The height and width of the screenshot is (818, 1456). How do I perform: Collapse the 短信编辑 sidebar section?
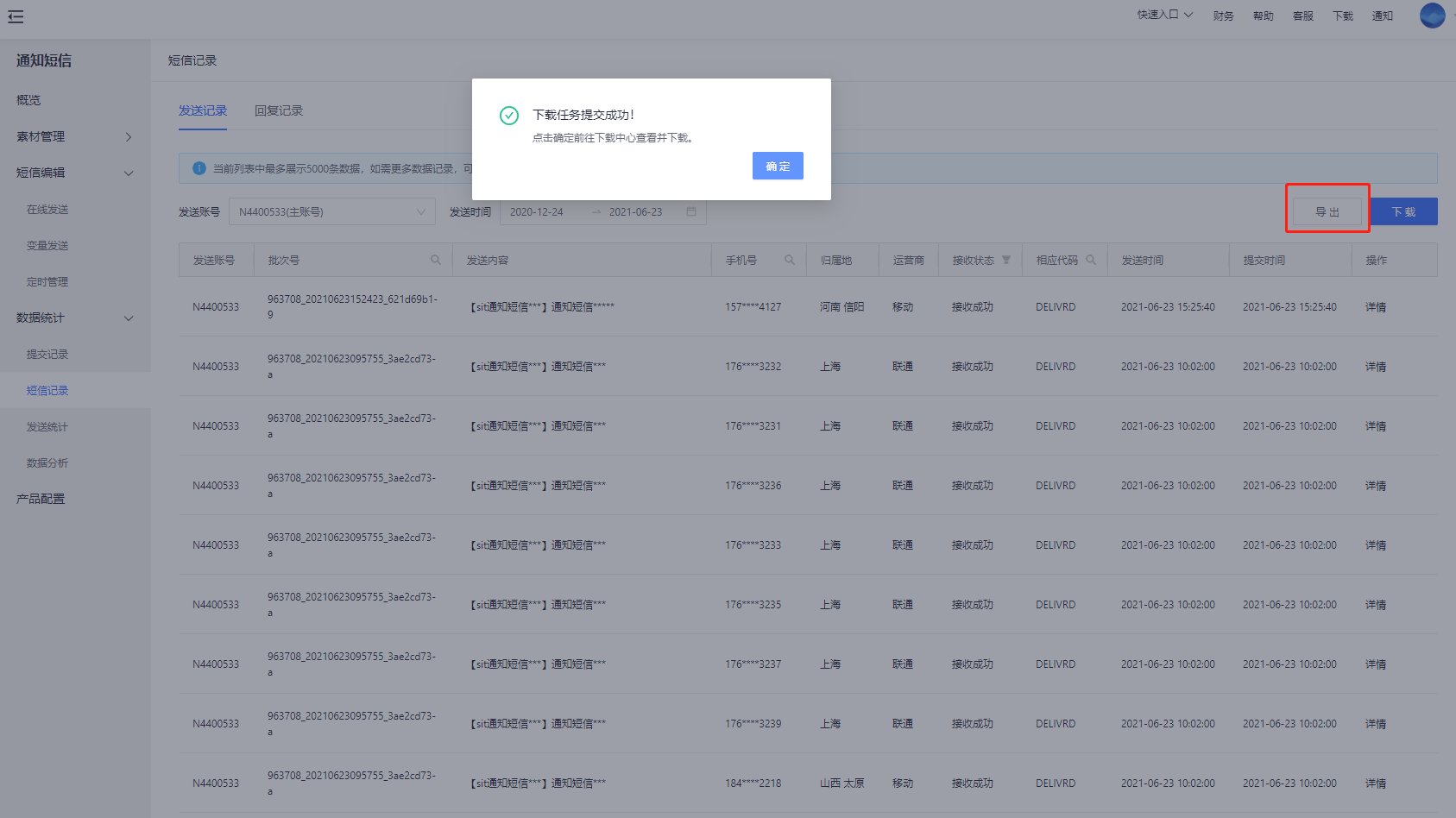click(75, 173)
